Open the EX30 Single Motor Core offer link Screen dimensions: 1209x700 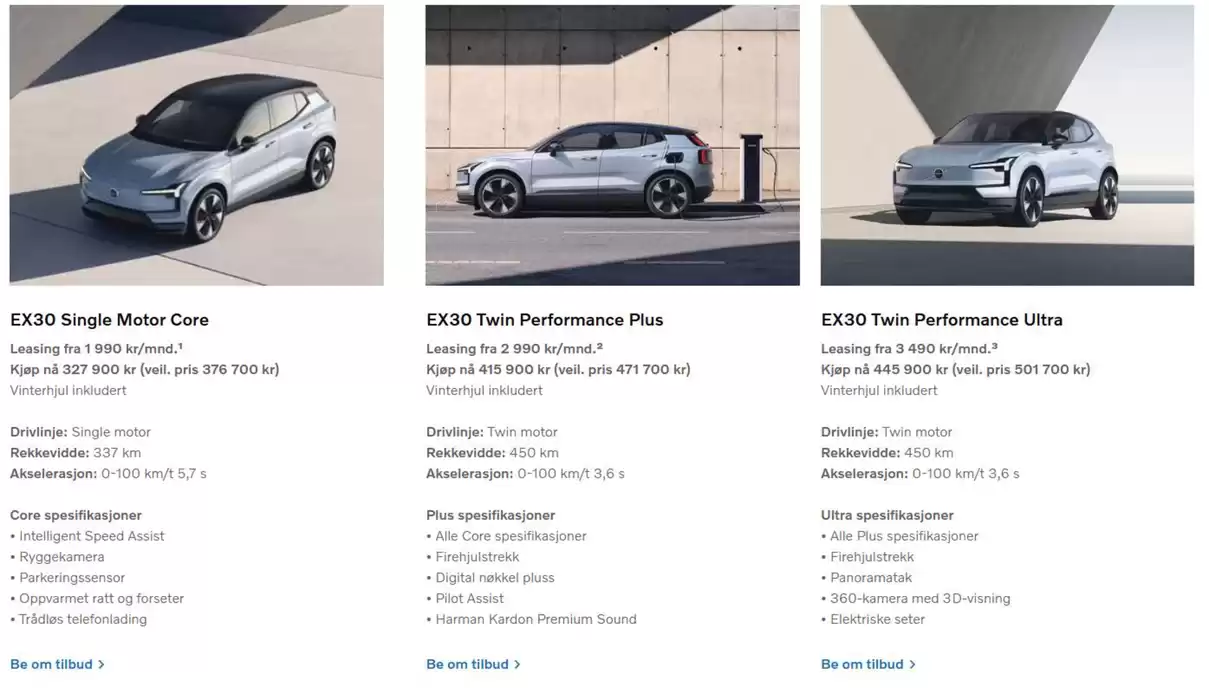57,664
